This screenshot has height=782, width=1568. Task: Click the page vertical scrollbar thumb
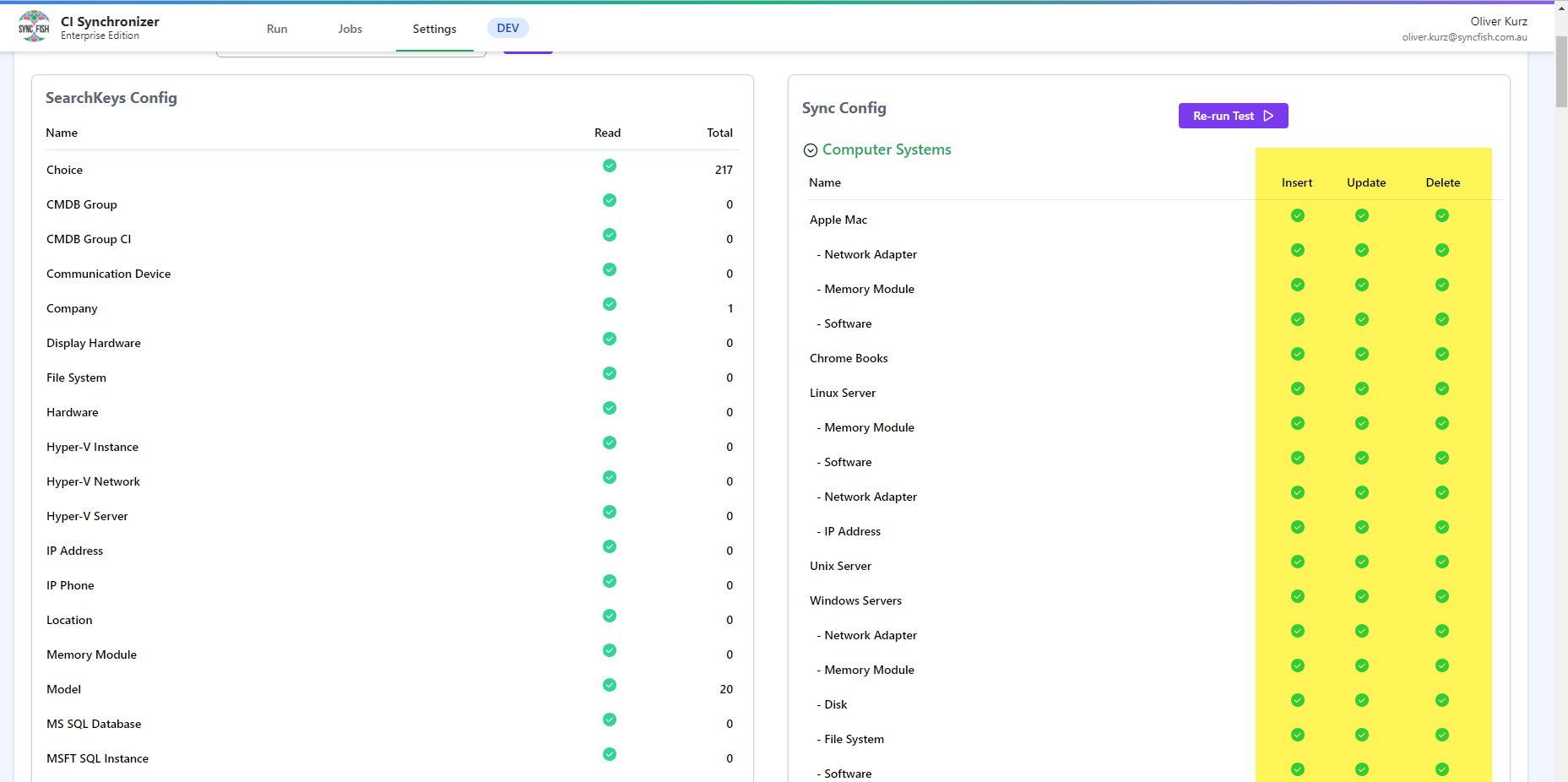click(1561, 72)
